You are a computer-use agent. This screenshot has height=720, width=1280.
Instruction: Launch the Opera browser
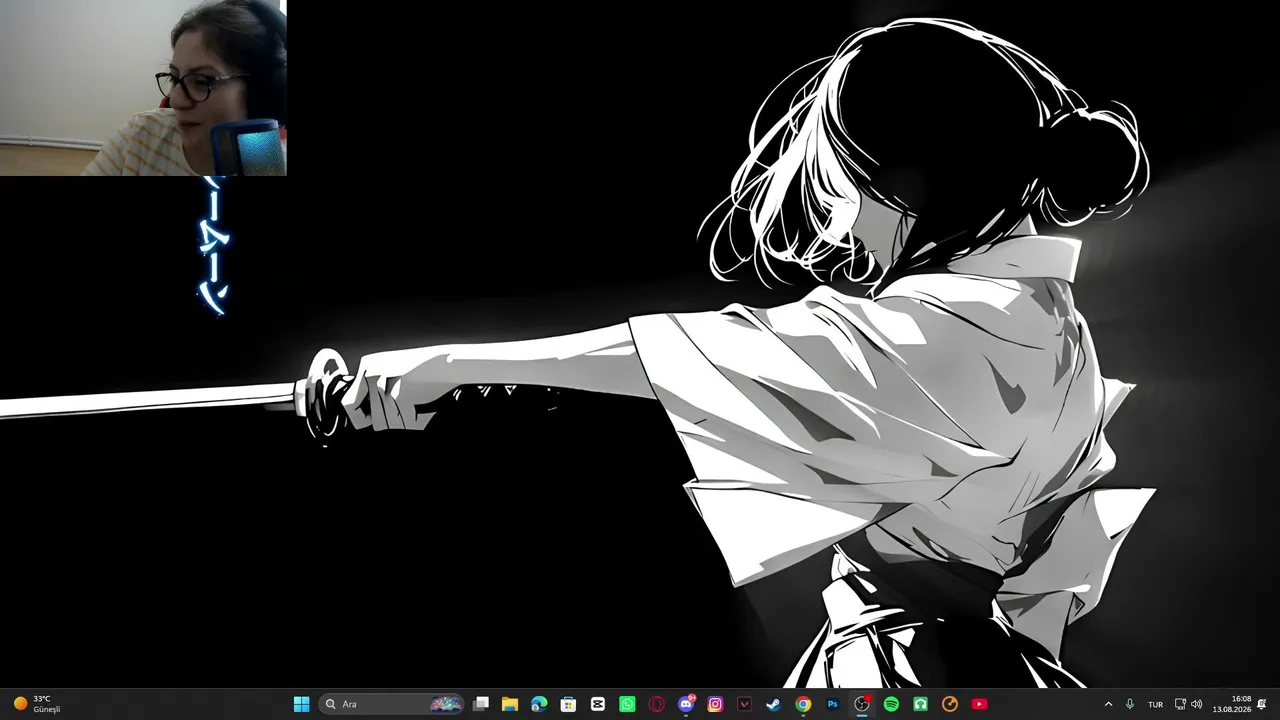click(656, 704)
